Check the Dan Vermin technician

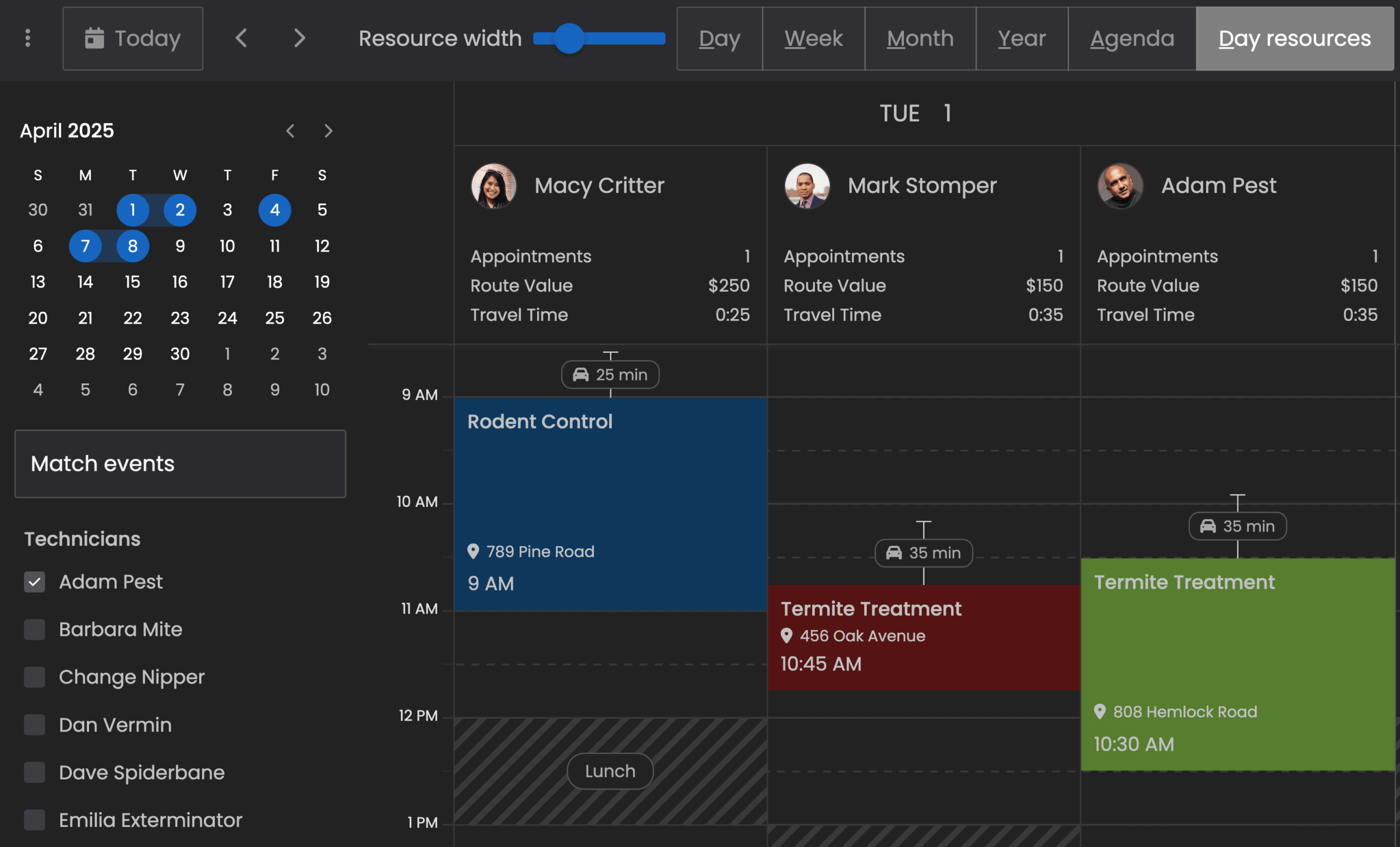click(34, 725)
